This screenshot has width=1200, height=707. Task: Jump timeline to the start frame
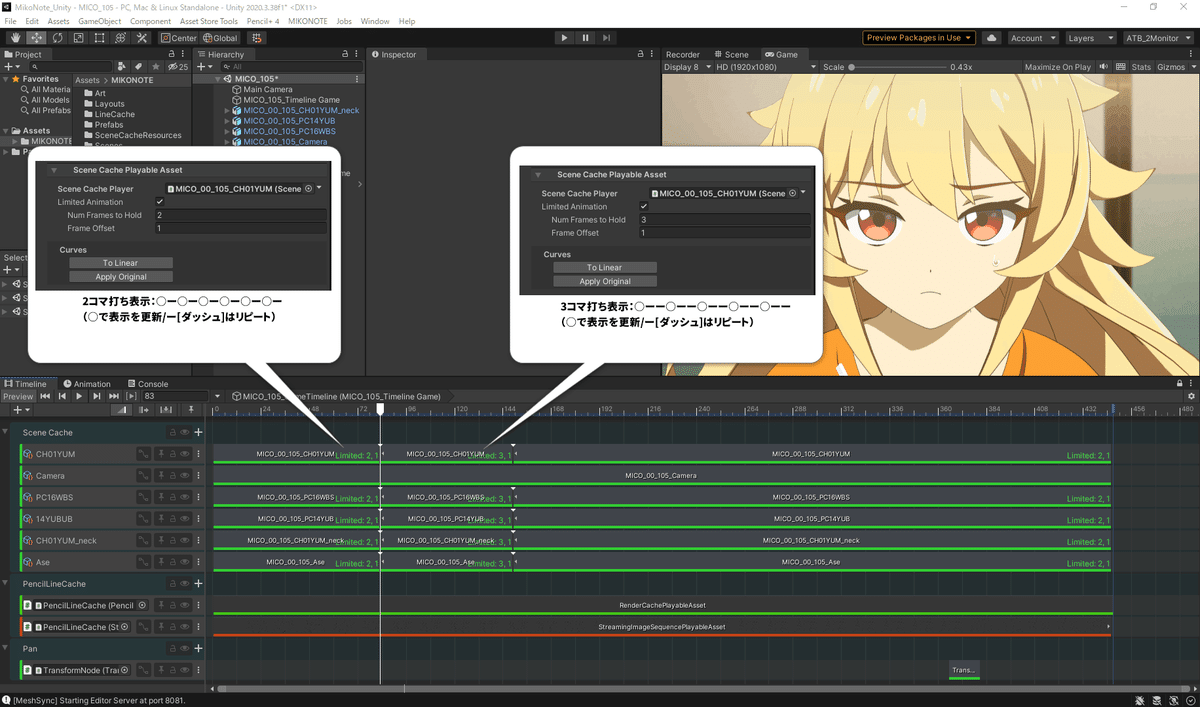tap(45, 397)
